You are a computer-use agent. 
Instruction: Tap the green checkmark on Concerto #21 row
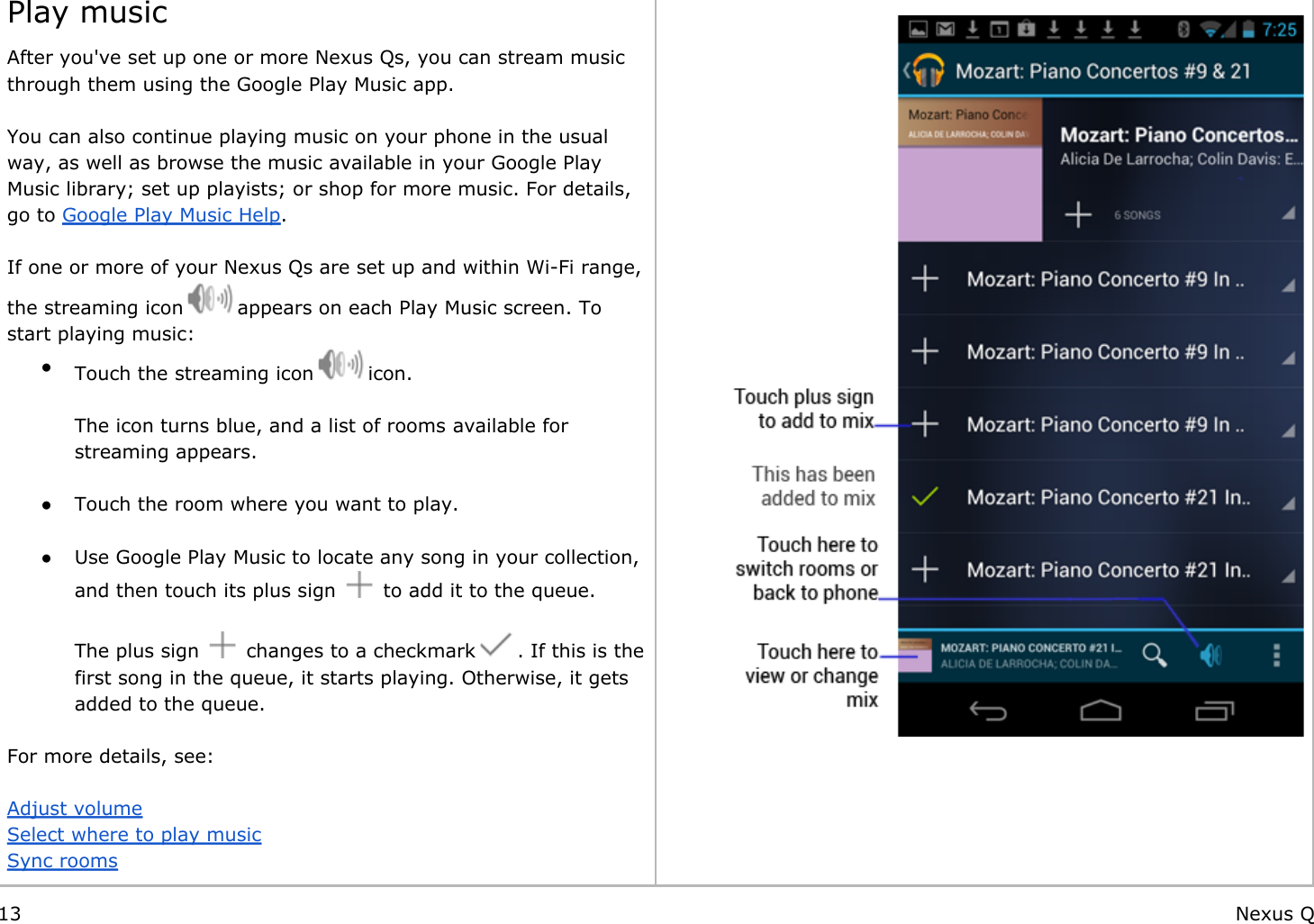(x=925, y=496)
